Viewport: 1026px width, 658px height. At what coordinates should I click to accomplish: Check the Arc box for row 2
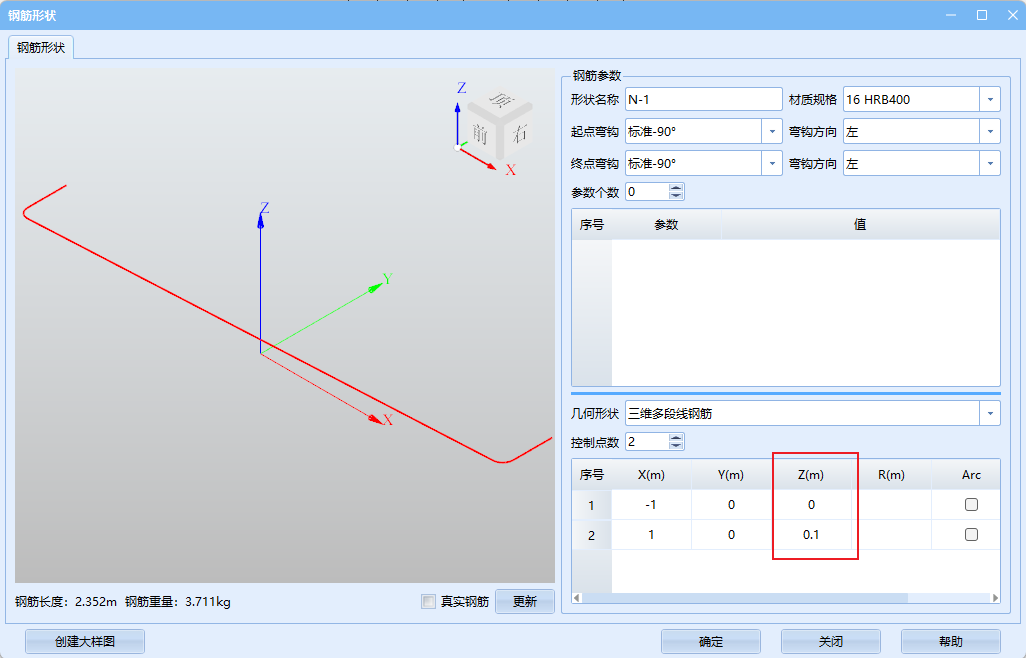coord(971,535)
